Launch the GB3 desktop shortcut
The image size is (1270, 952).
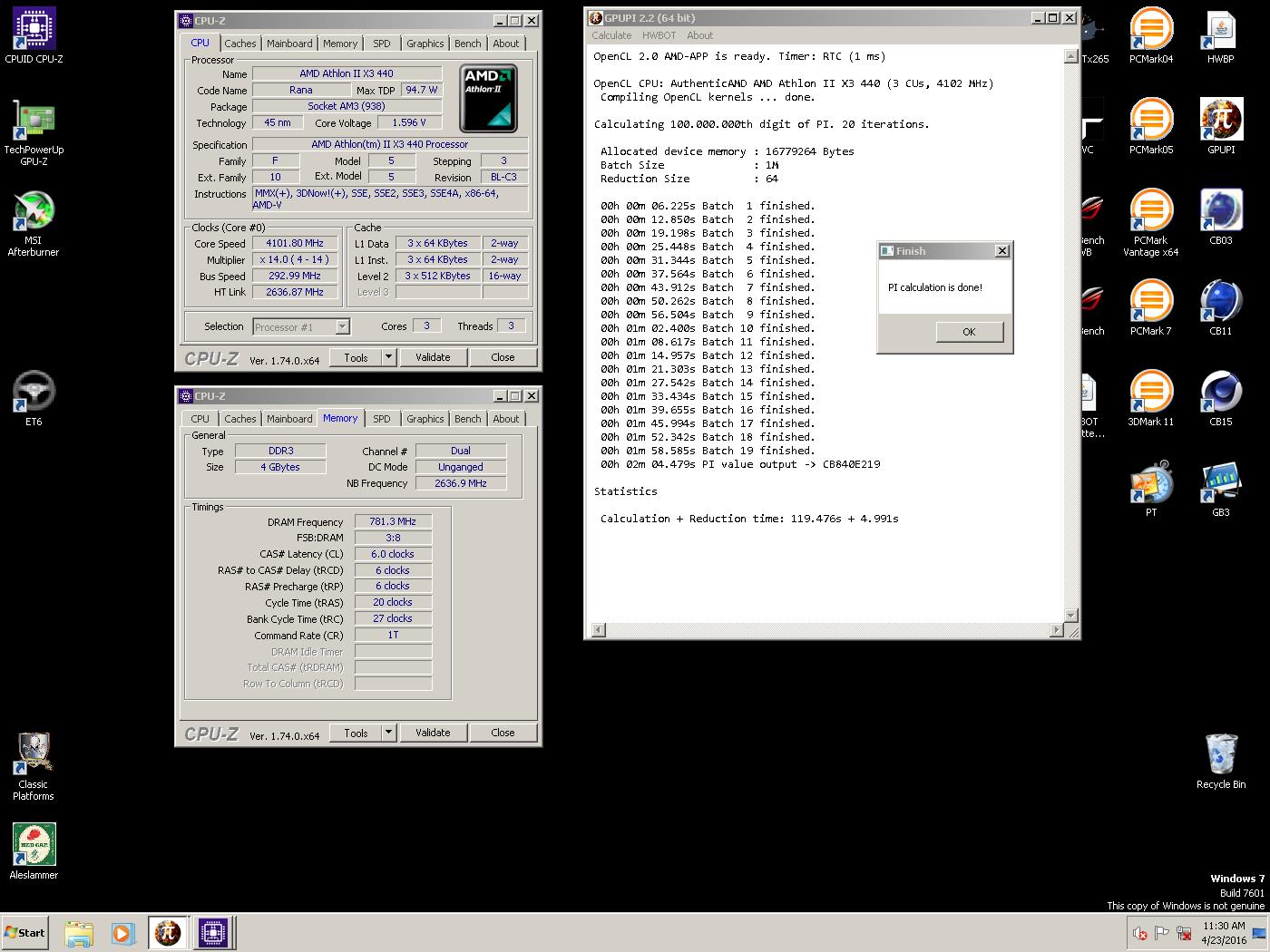pyautogui.click(x=1221, y=490)
